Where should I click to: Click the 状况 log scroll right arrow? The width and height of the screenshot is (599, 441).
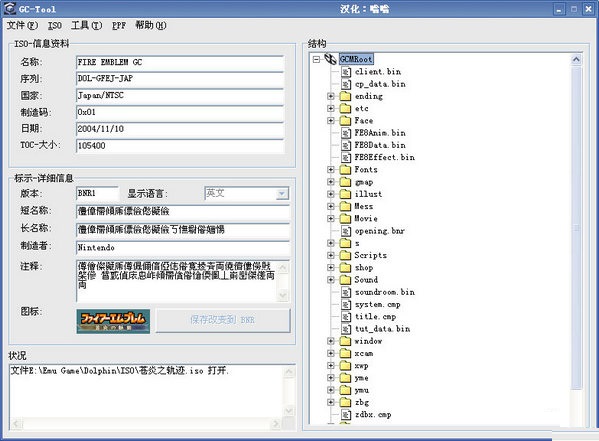point(275,423)
